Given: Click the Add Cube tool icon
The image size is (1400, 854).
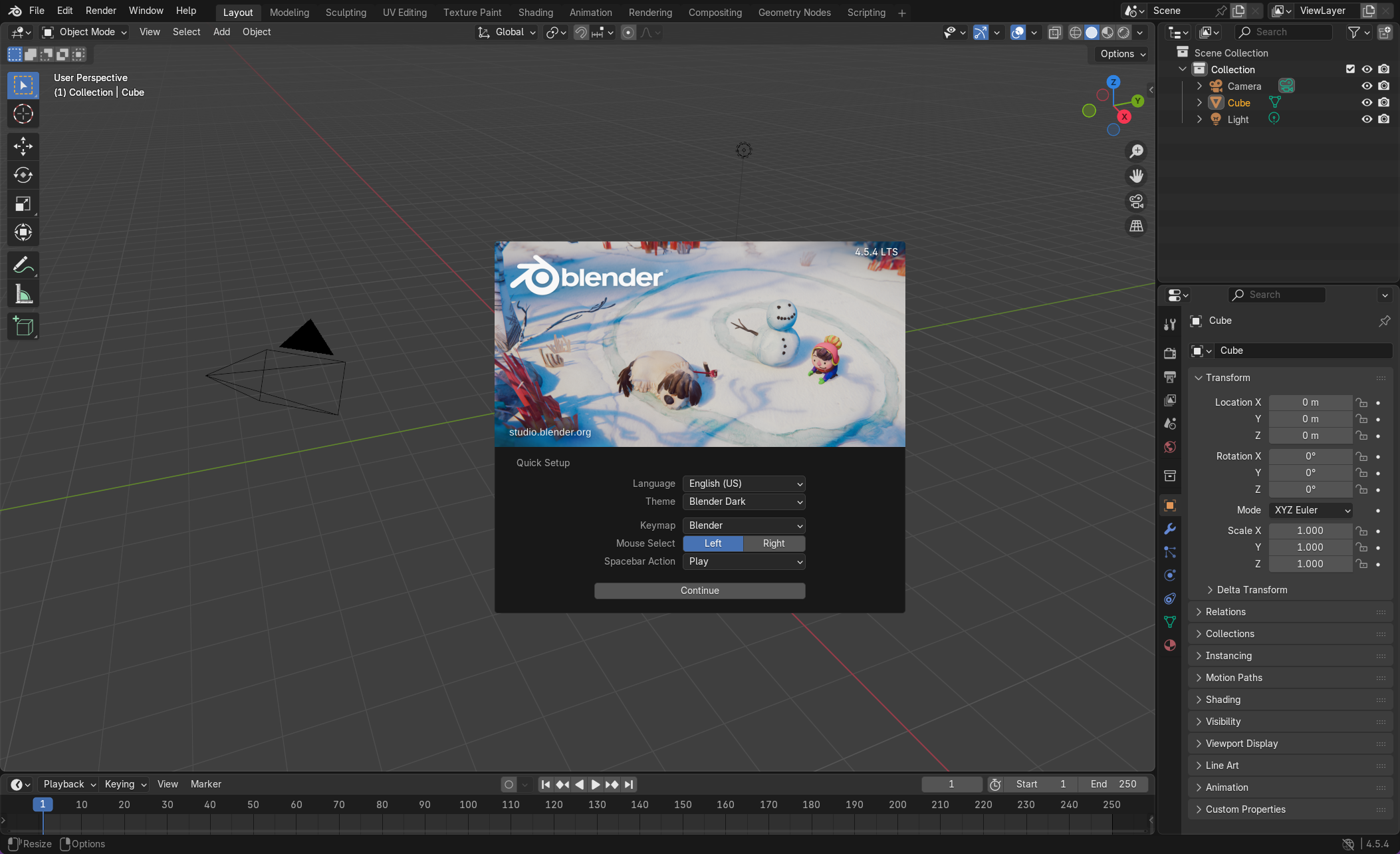Looking at the screenshot, I should 23,326.
